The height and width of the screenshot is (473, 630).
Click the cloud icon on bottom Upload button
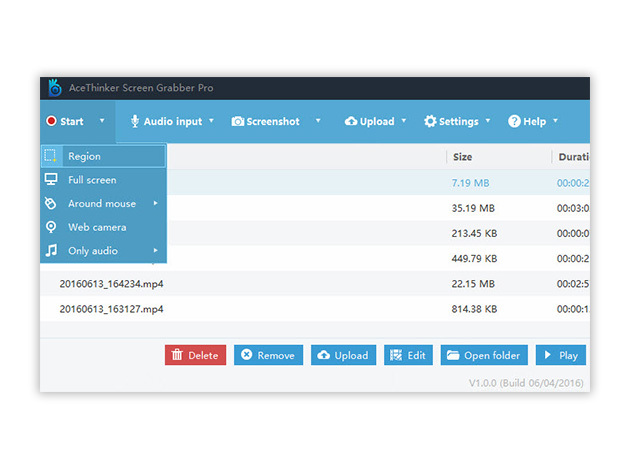point(323,355)
